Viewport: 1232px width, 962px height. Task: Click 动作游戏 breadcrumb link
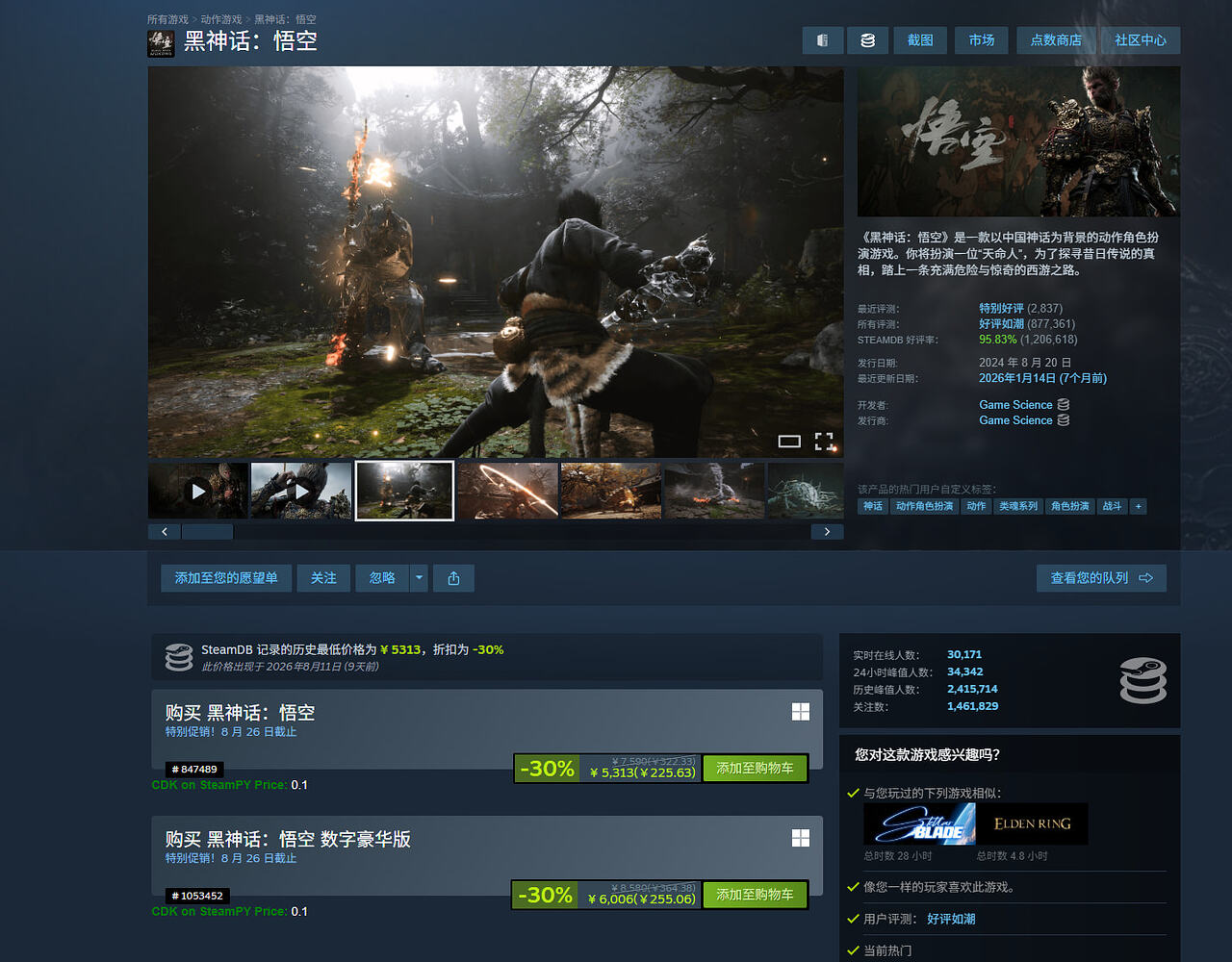(x=221, y=19)
